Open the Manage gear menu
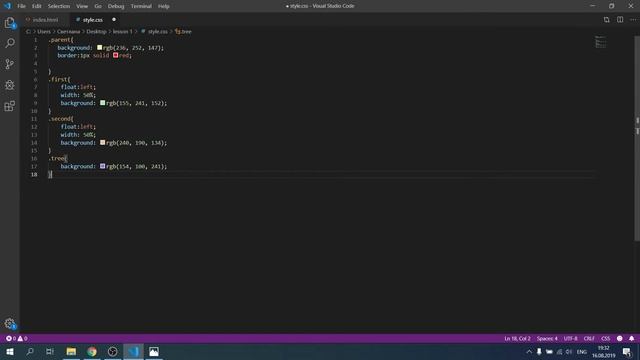This screenshot has height=360, width=640. pyautogui.click(x=10, y=324)
